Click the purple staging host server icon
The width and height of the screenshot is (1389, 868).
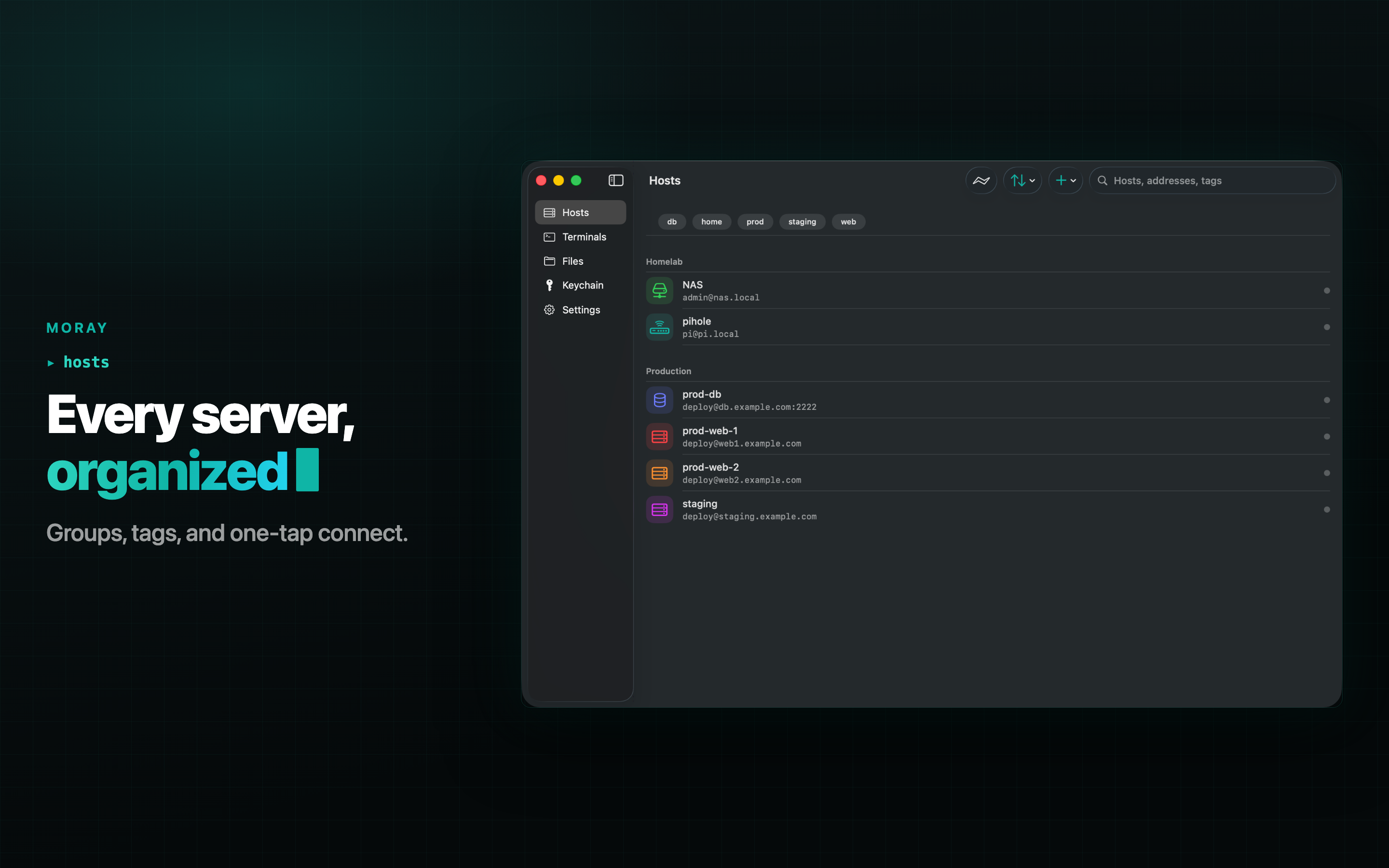click(x=659, y=510)
